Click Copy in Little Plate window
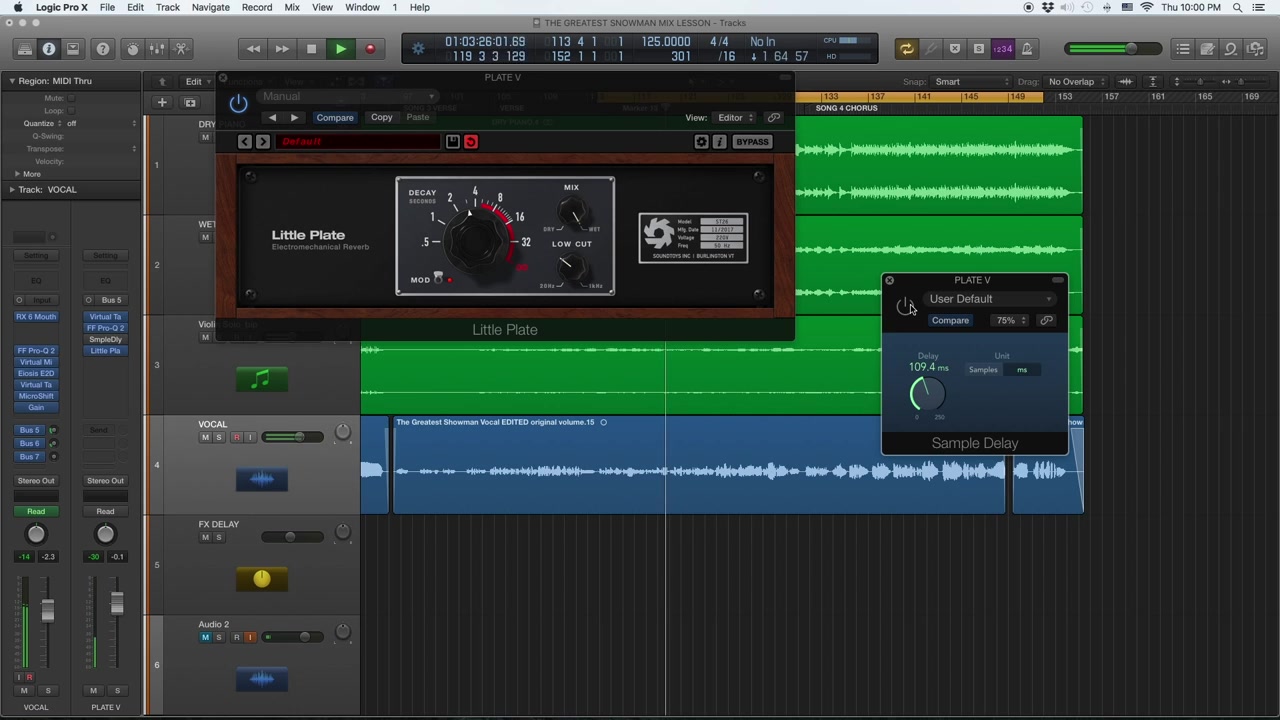1280x720 pixels. point(382,117)
